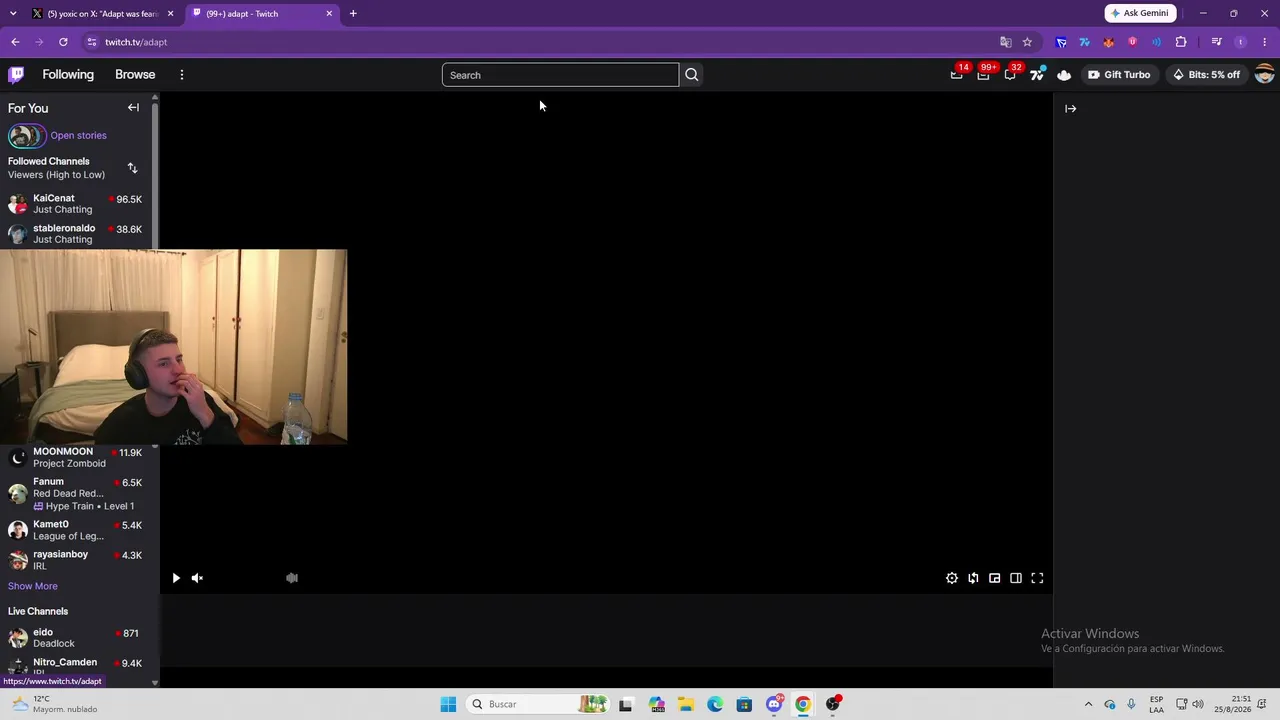Open the 7TV browser extension icon
The height and width of the screenshot is (720, 1280).
click(1085, 42)
